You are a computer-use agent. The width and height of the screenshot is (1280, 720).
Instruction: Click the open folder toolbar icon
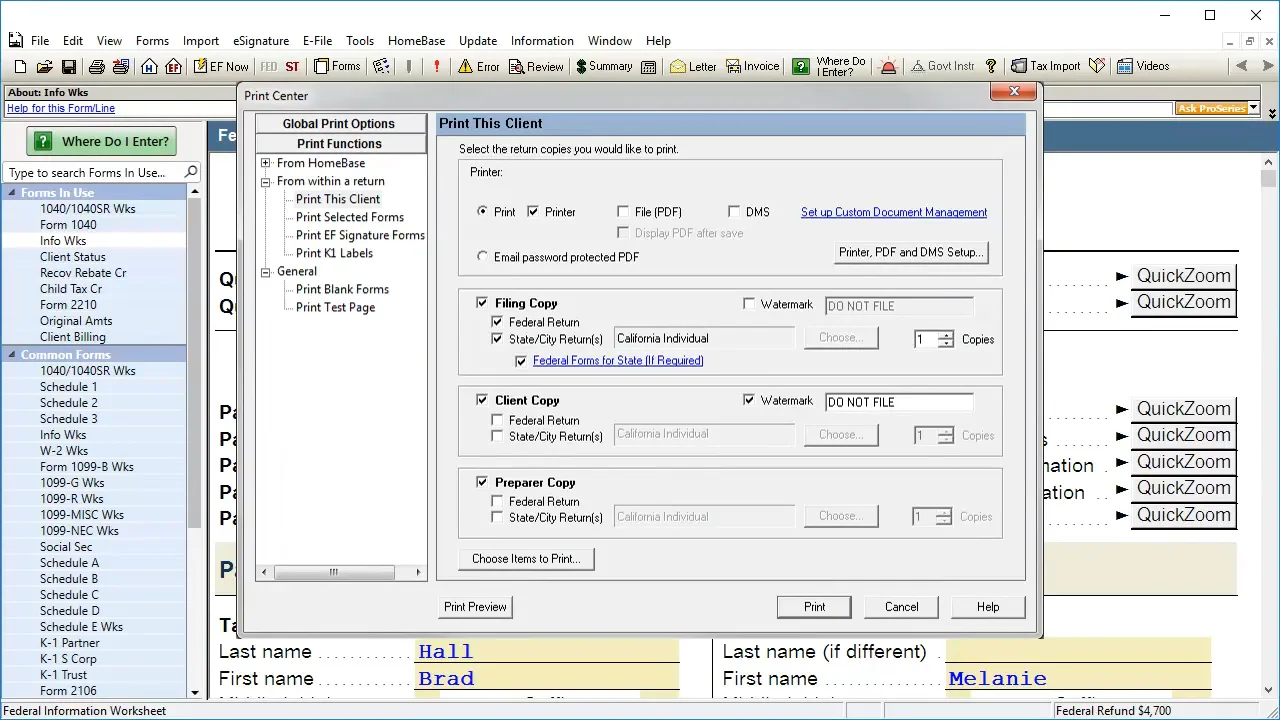pyautogui.click(x=44, y=67)
